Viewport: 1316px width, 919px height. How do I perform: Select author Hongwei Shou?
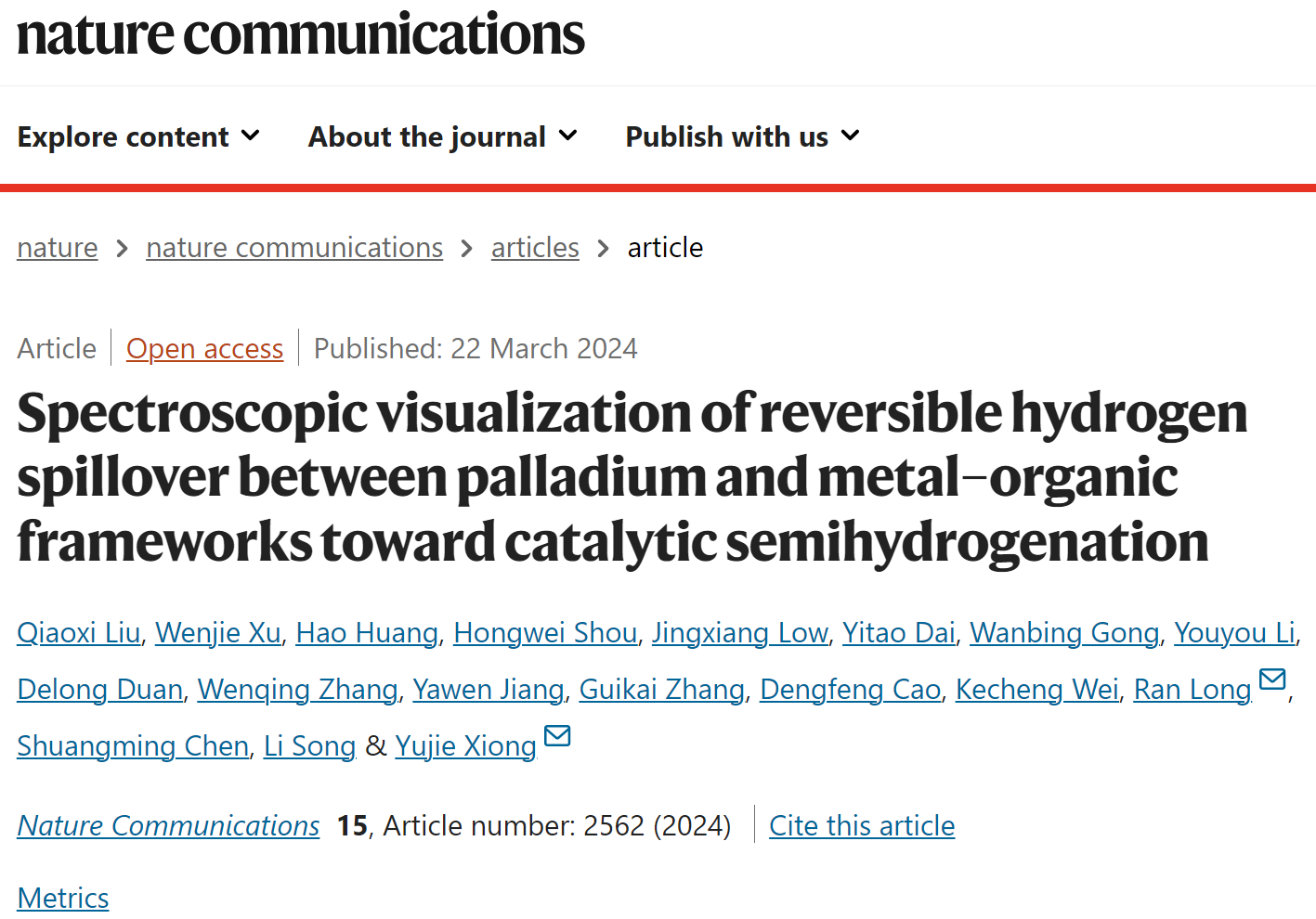pos(545,633)
